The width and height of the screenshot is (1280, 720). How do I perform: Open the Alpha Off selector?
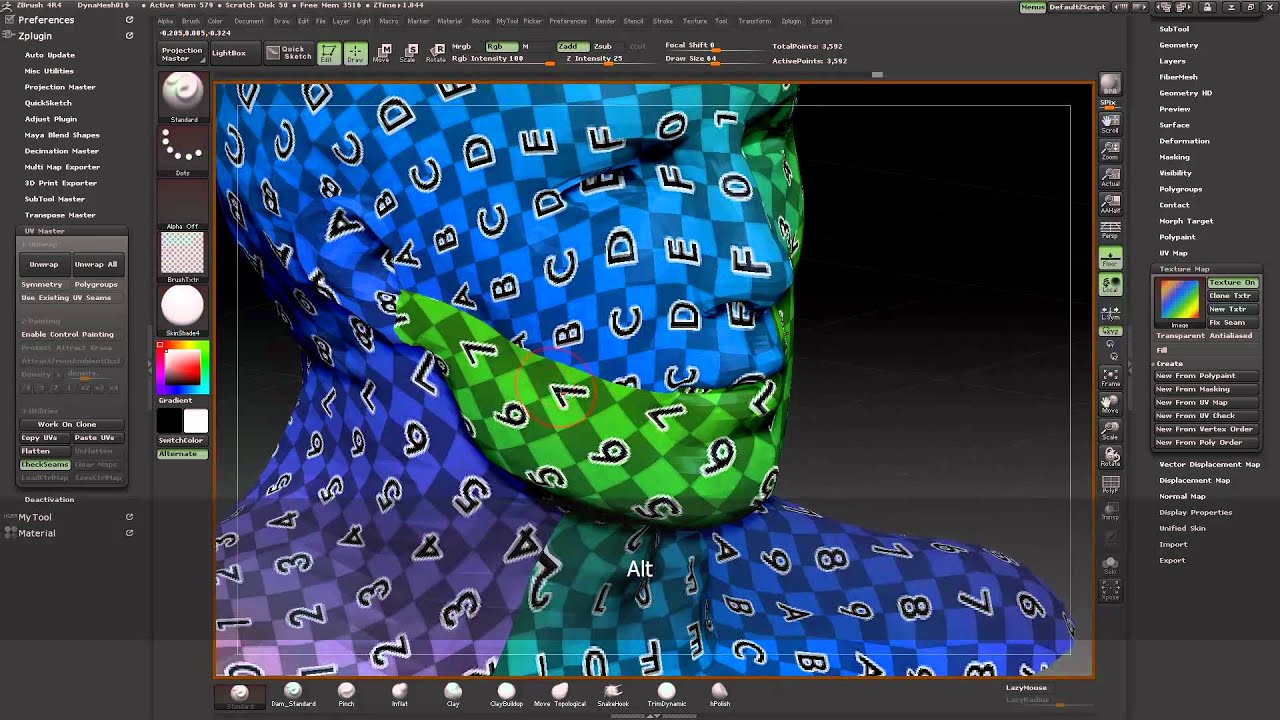[182, 207]
